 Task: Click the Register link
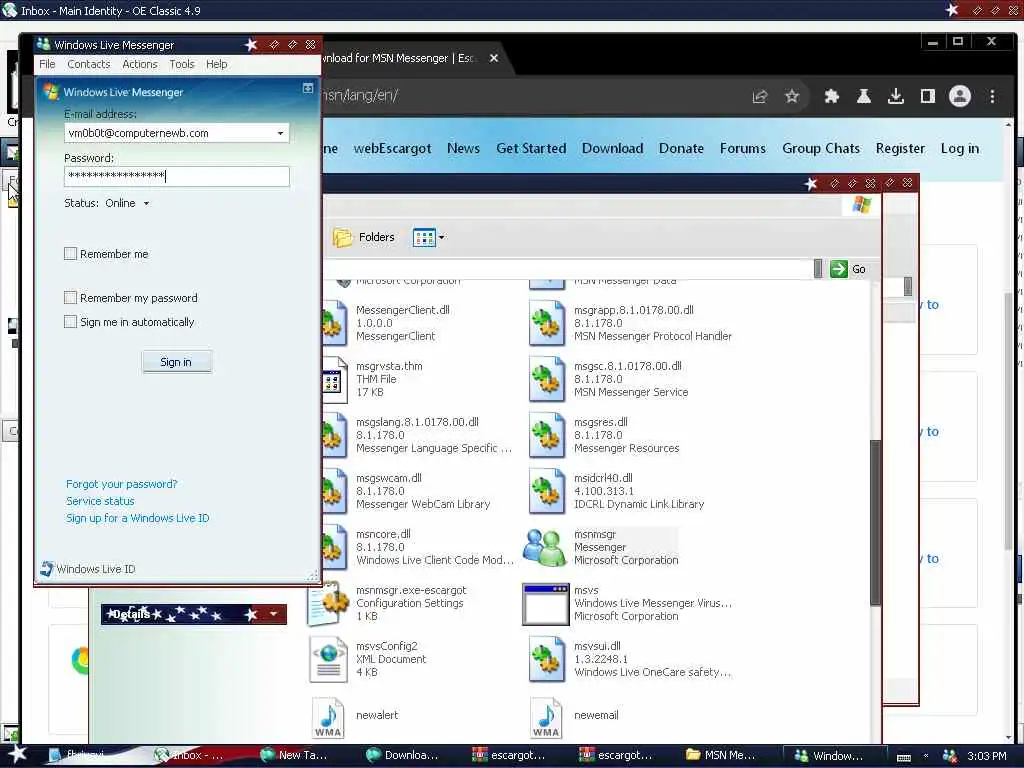tap(900, 148)
